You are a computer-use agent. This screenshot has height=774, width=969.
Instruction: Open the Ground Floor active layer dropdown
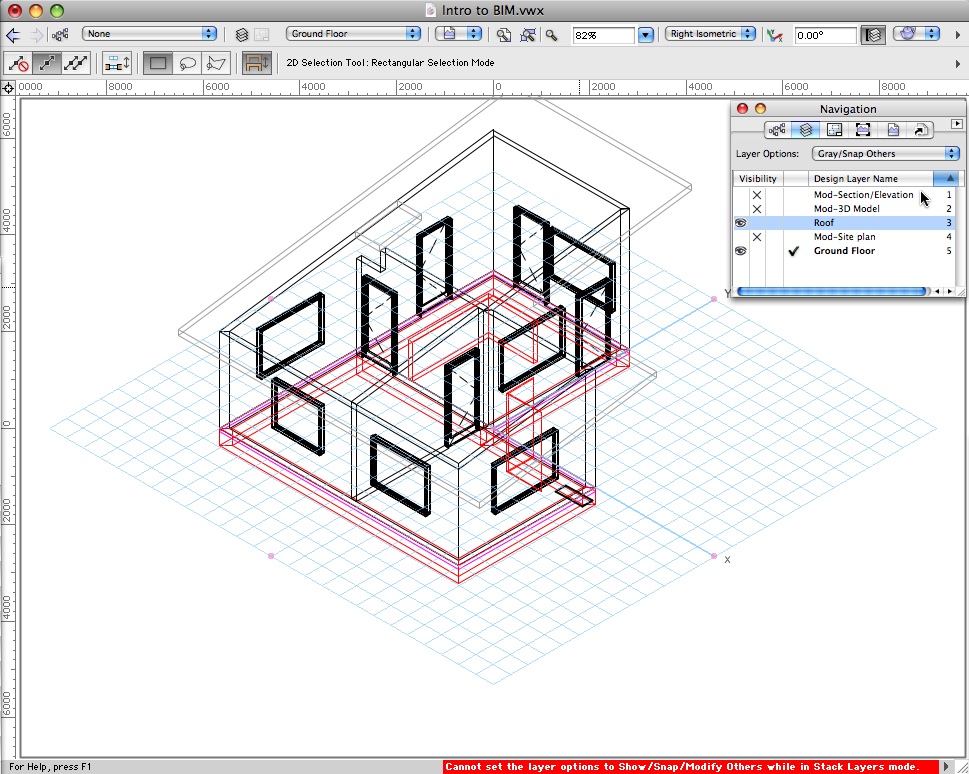pos(353,34)
